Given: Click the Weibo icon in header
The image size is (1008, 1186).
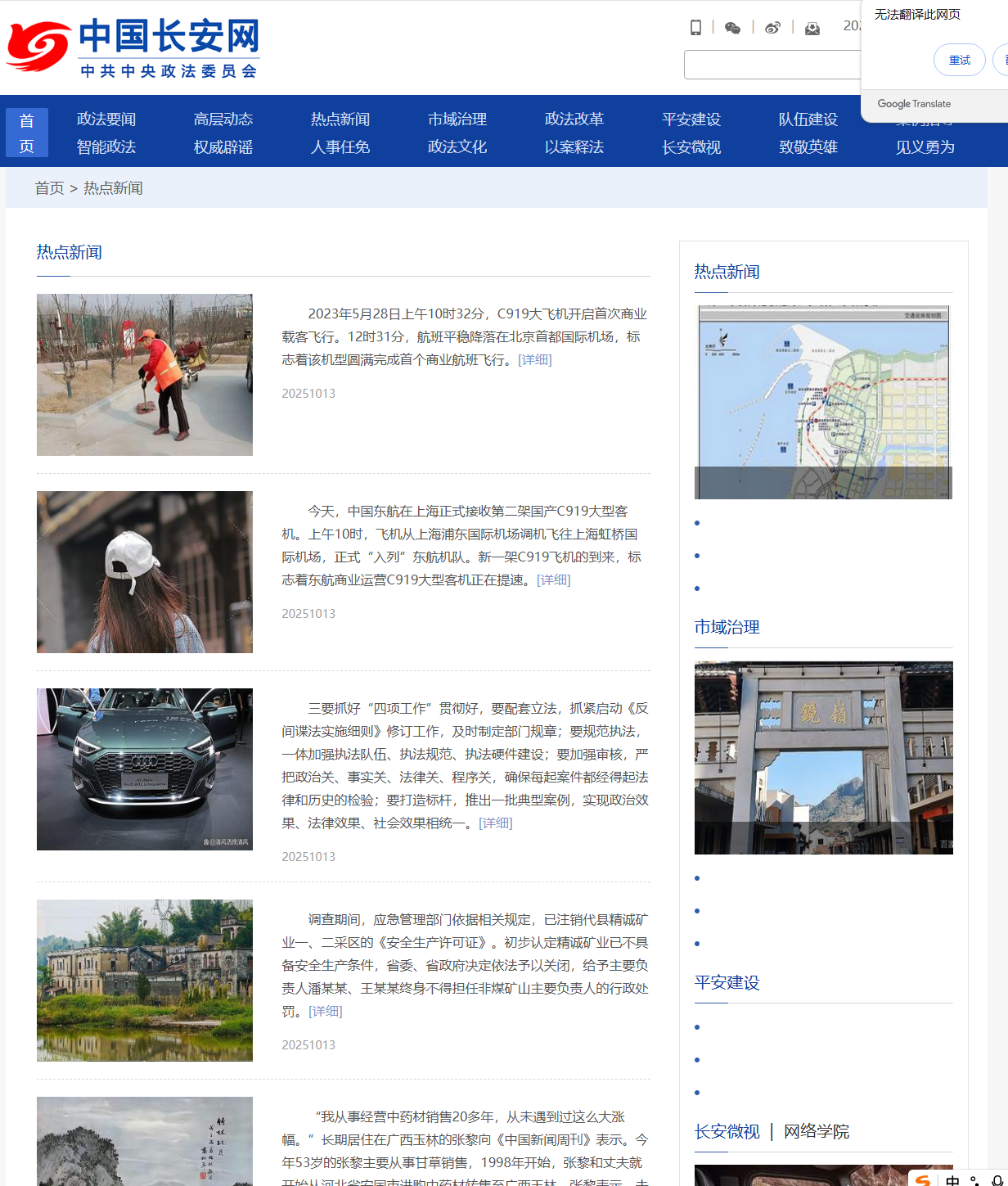Looking at the screenshot, I should [772, 28].
